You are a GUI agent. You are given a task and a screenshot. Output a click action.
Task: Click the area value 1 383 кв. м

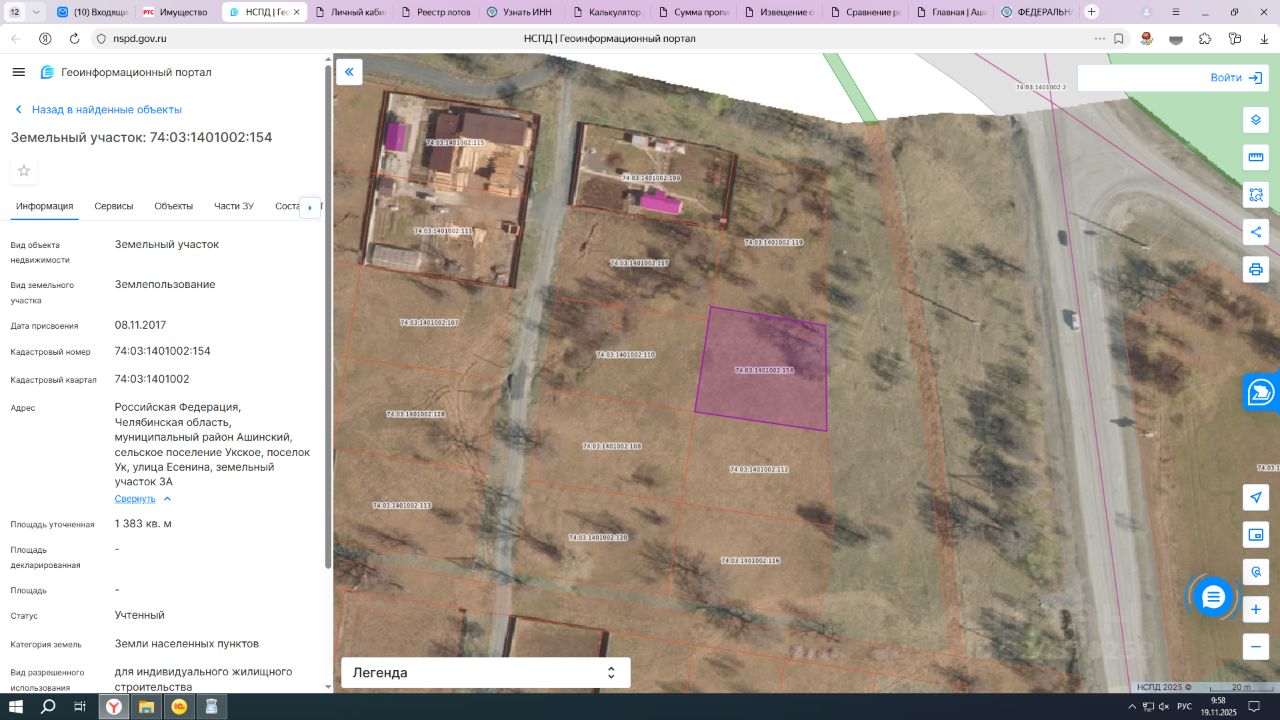143,524
